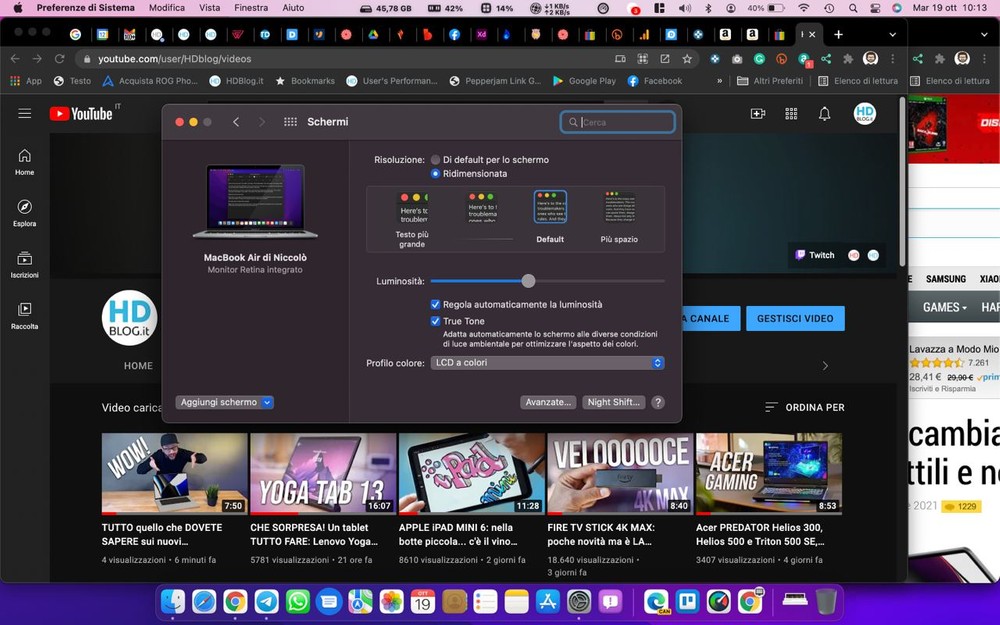Select the 'Ridimensionata' resolution radio button

tap(436, 173)
